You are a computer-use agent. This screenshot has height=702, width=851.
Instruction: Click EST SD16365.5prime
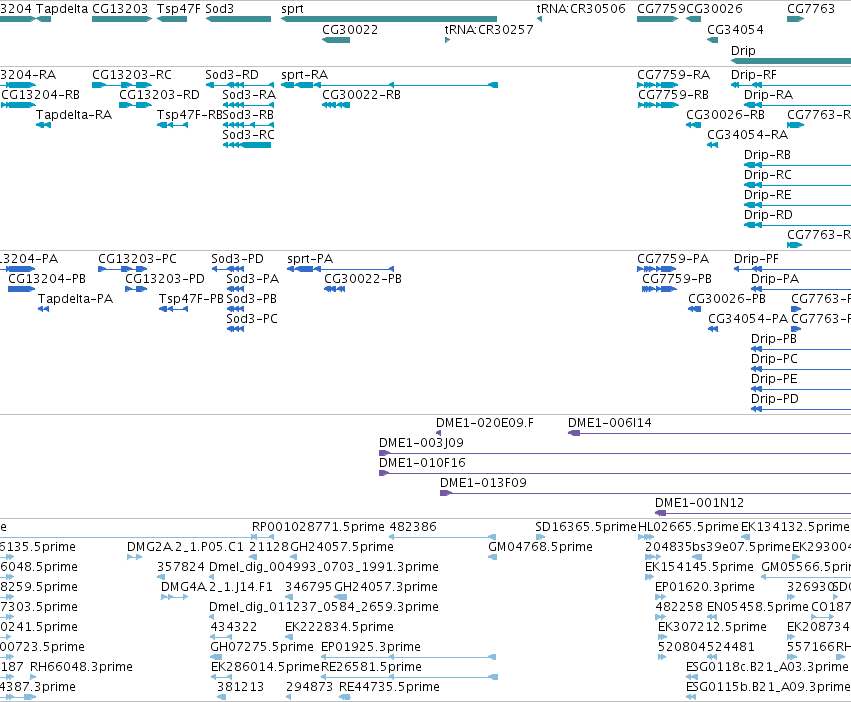(539, 537)
